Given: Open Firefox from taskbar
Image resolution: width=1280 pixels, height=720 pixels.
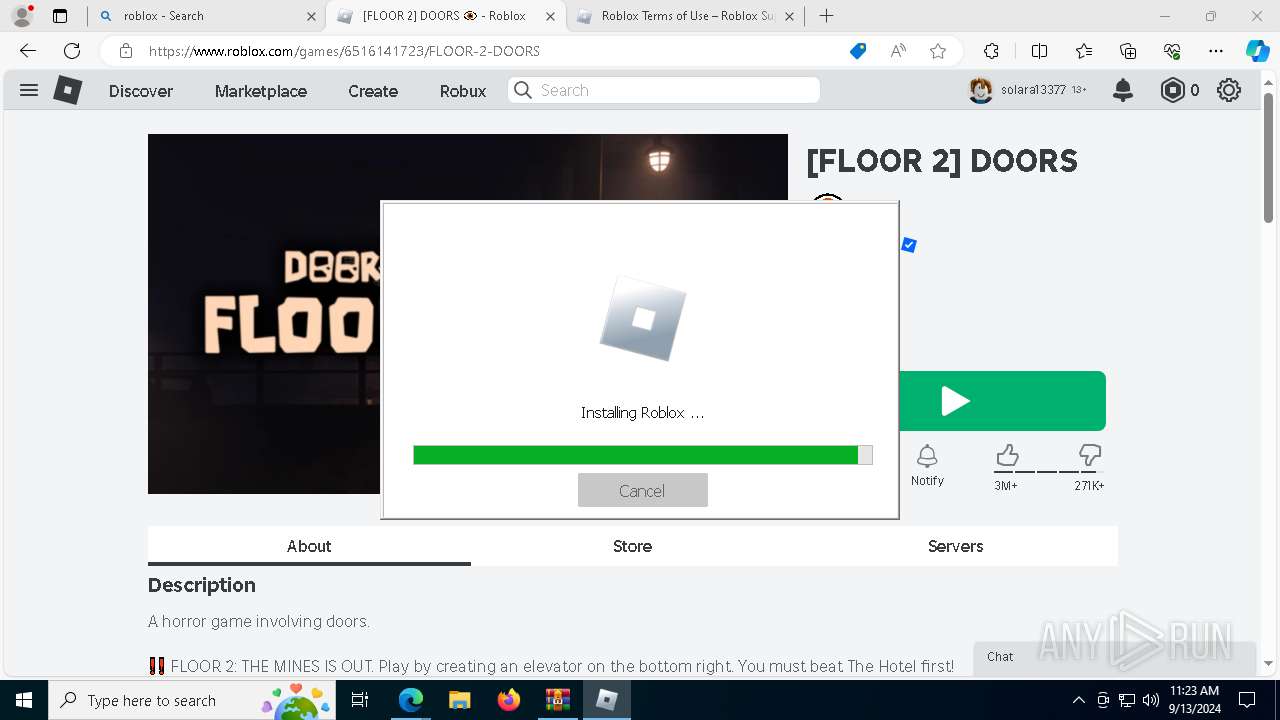Looking at the screenshot, I should point(509,700).
